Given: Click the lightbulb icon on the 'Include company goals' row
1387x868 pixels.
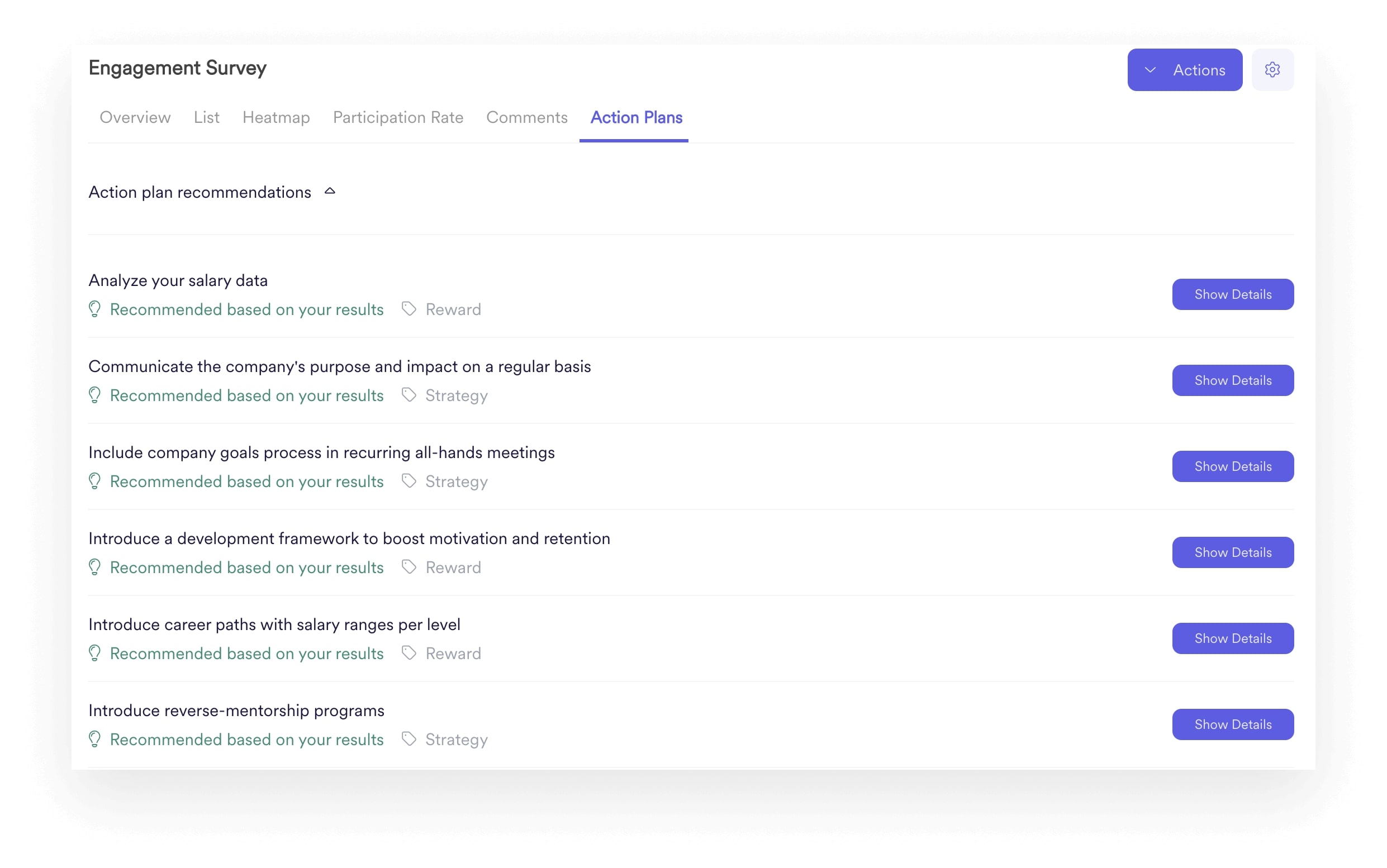Looking at the screenshot, I should click(96, 481).
